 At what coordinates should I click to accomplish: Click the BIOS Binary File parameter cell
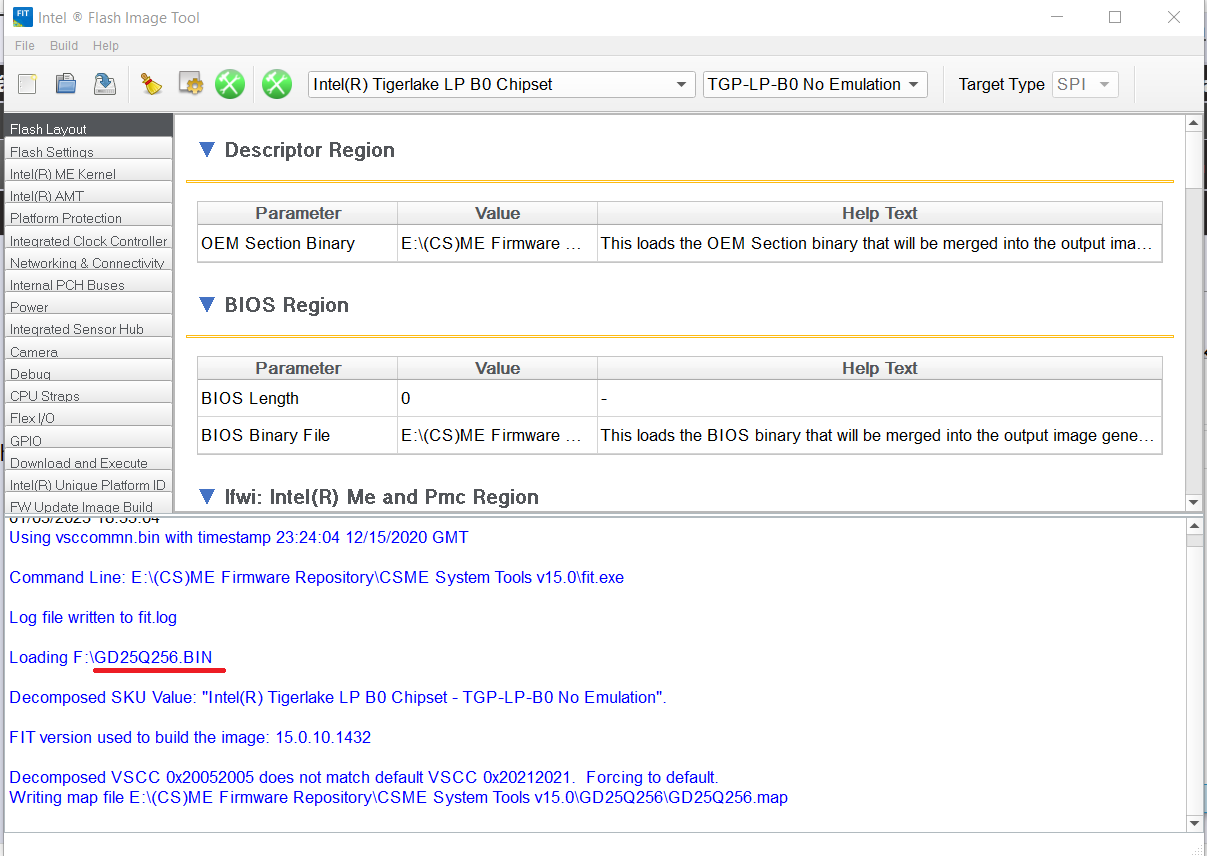click(x=298, y=435)
